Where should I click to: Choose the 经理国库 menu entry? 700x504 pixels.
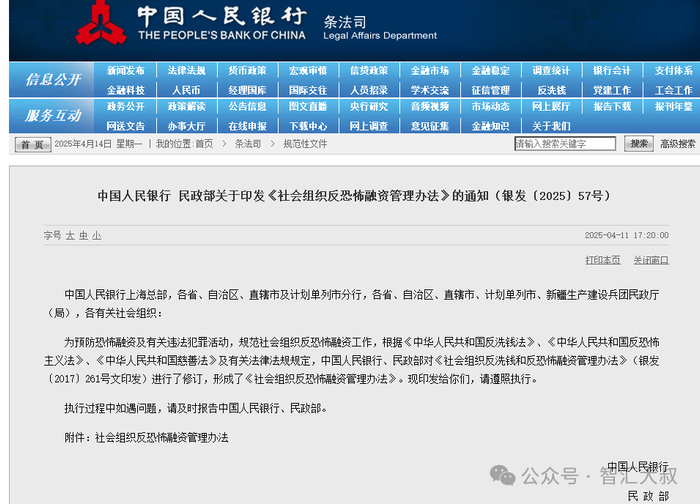[x=247, y=90]
